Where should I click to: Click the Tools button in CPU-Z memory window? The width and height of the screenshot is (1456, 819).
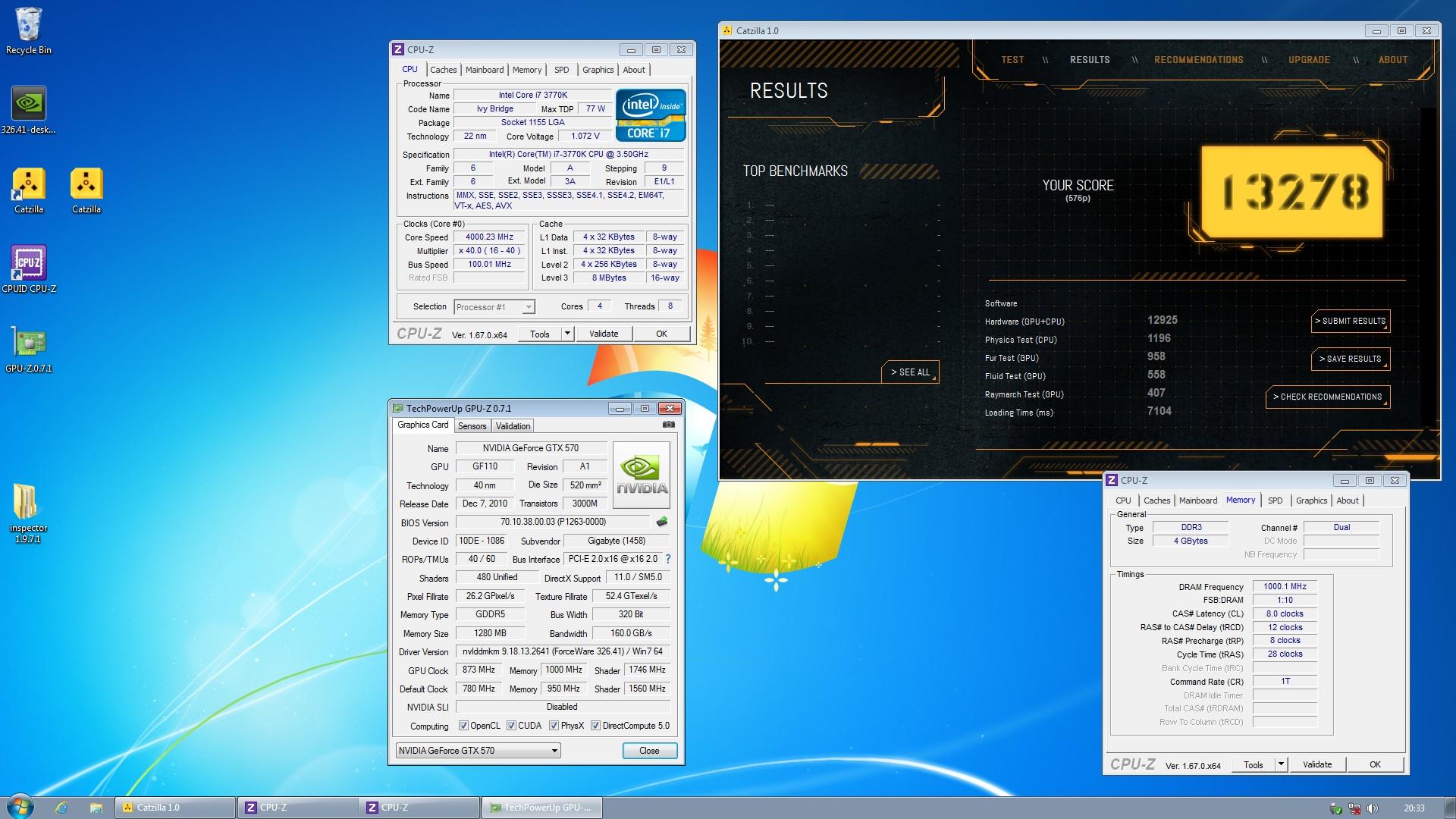point(1254,764)
